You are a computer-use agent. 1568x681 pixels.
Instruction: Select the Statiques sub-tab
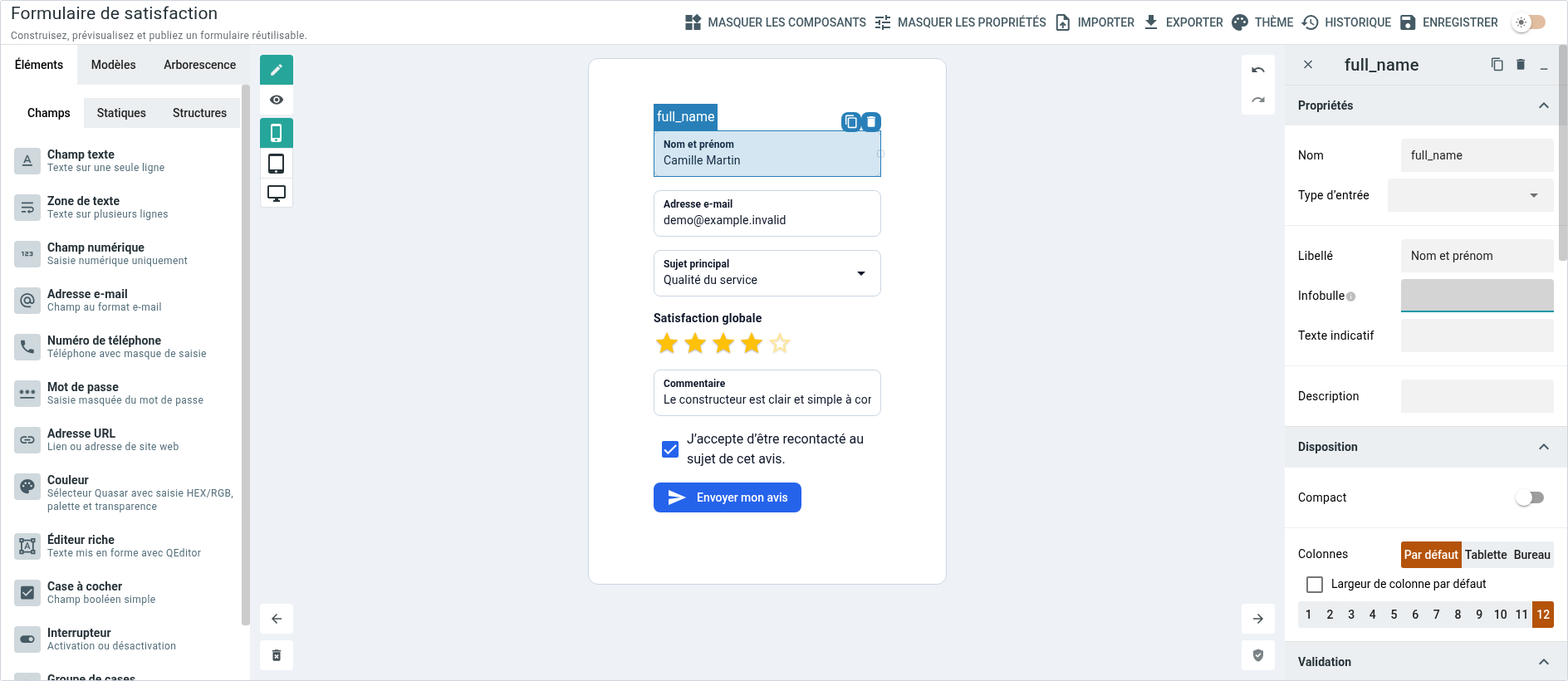pyautogui.click(x=121, y=113)
